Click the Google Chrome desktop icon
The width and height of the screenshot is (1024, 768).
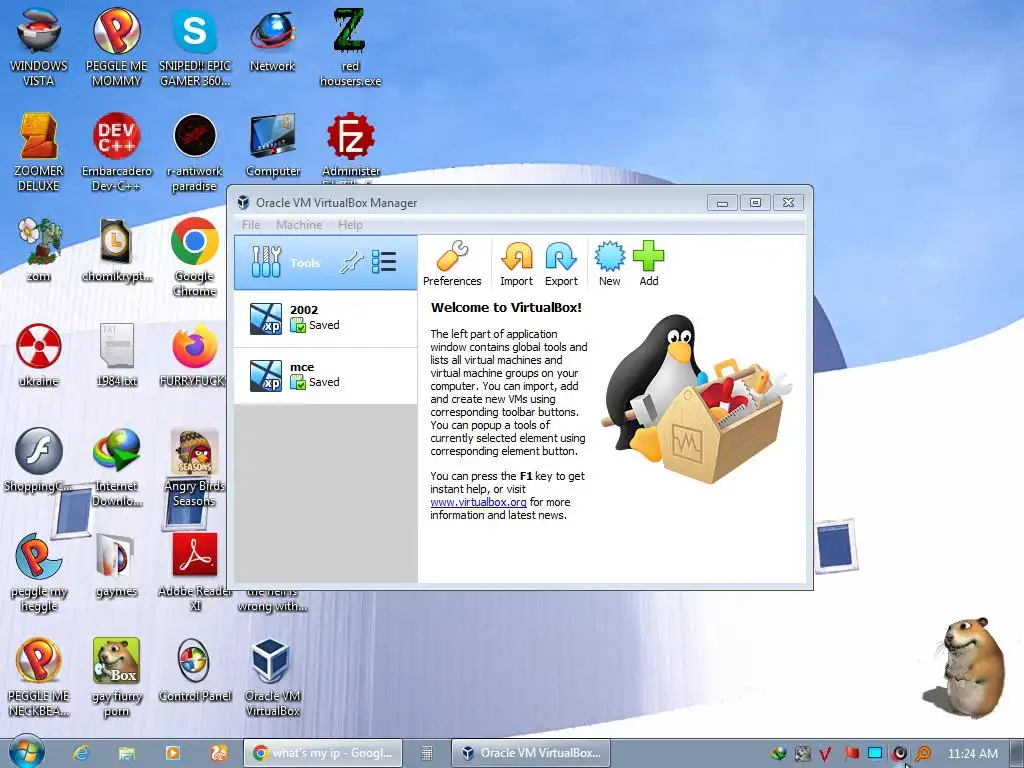coord(195,256)
